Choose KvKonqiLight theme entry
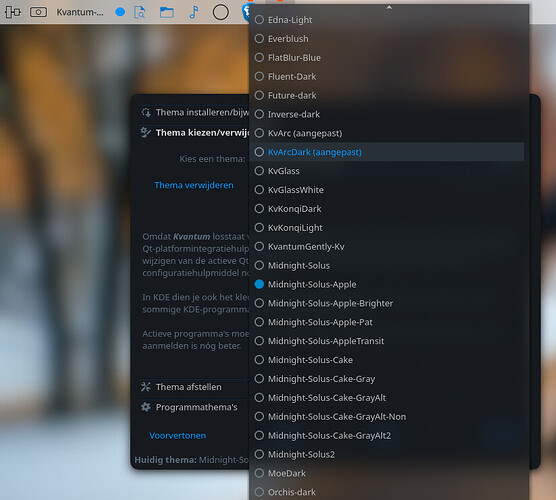Viewport: 556px width, 500px height. coord(387,228)
